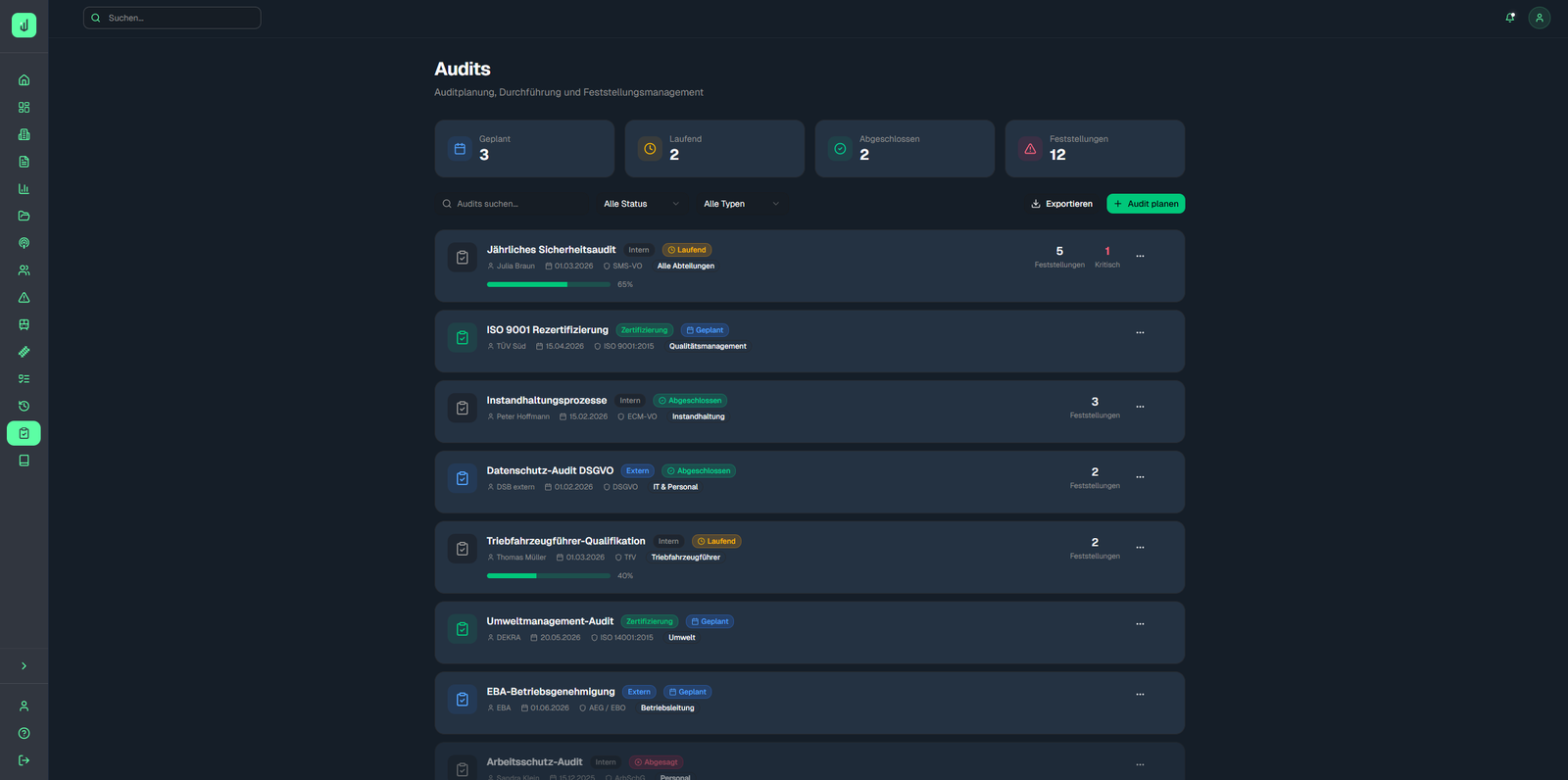Open the help question mark icon
Screen dimensions: 1568x780
coord(24,733)
